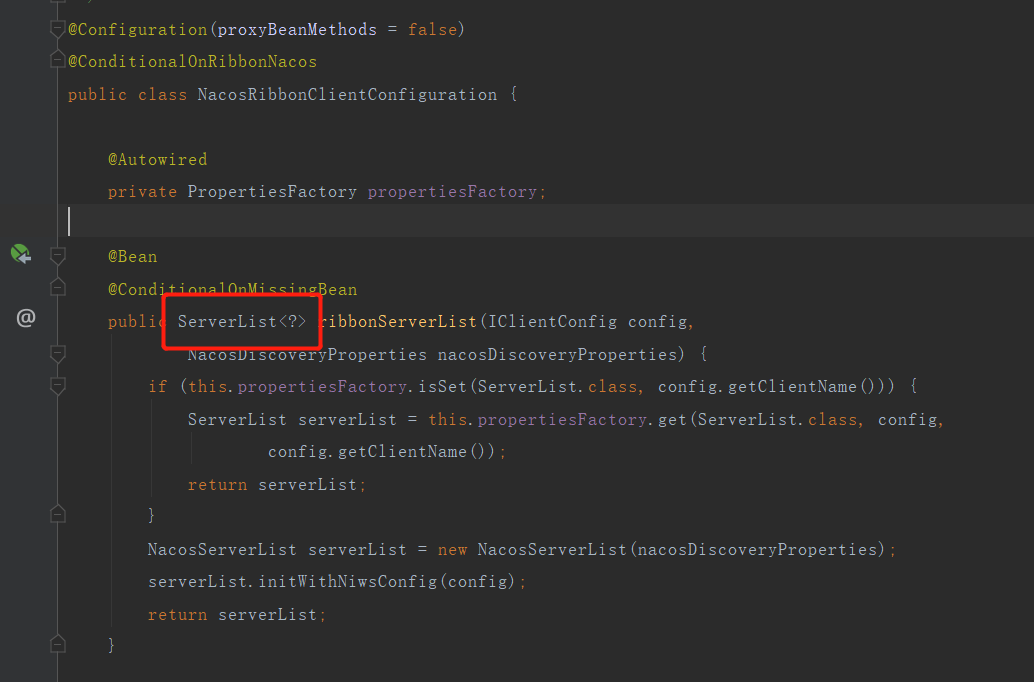
Task: Click the green Spring bean gutter icon
Action: (x=20, y=254)
